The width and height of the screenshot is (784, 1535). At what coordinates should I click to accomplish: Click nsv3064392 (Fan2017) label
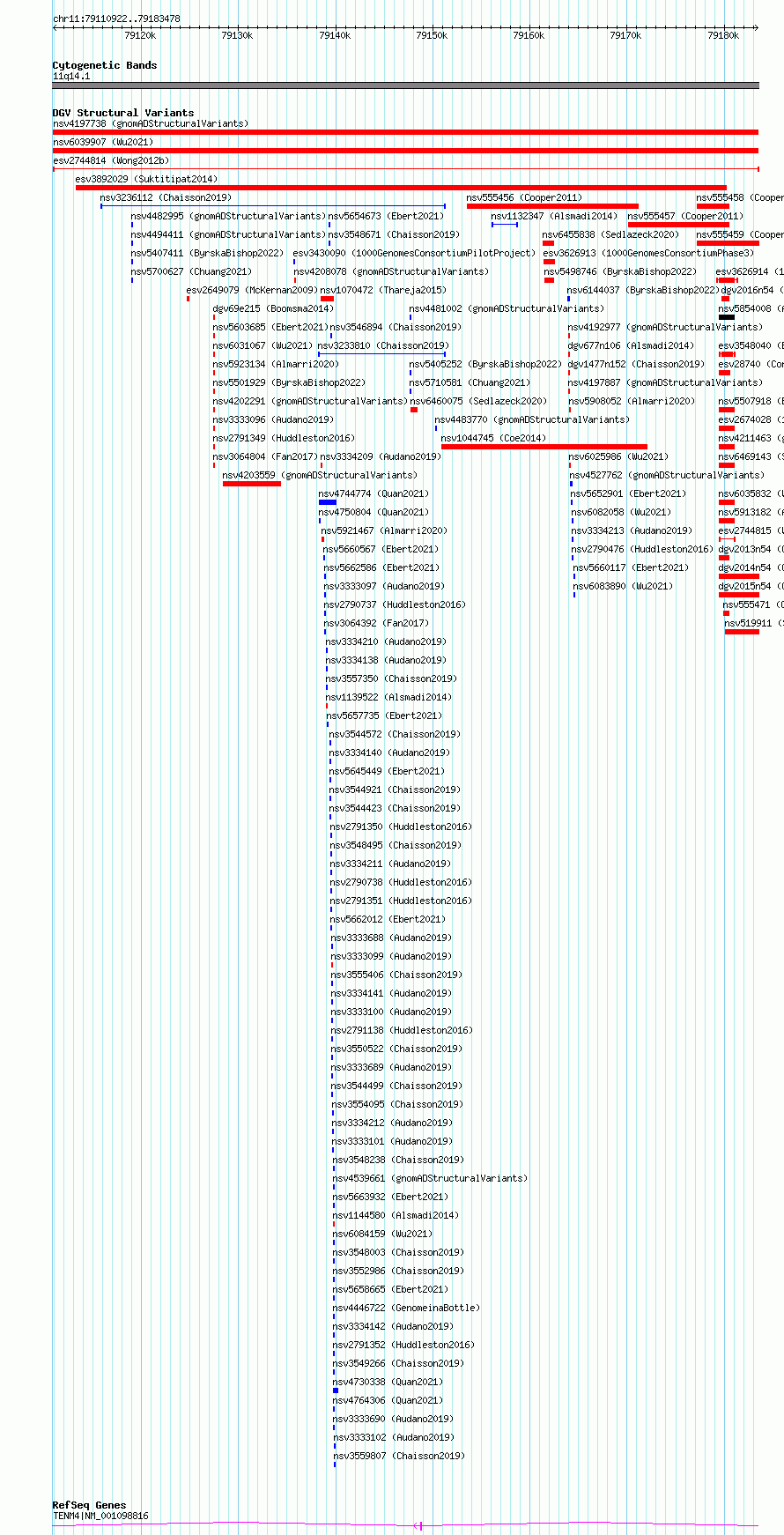(x=377, y=623)
